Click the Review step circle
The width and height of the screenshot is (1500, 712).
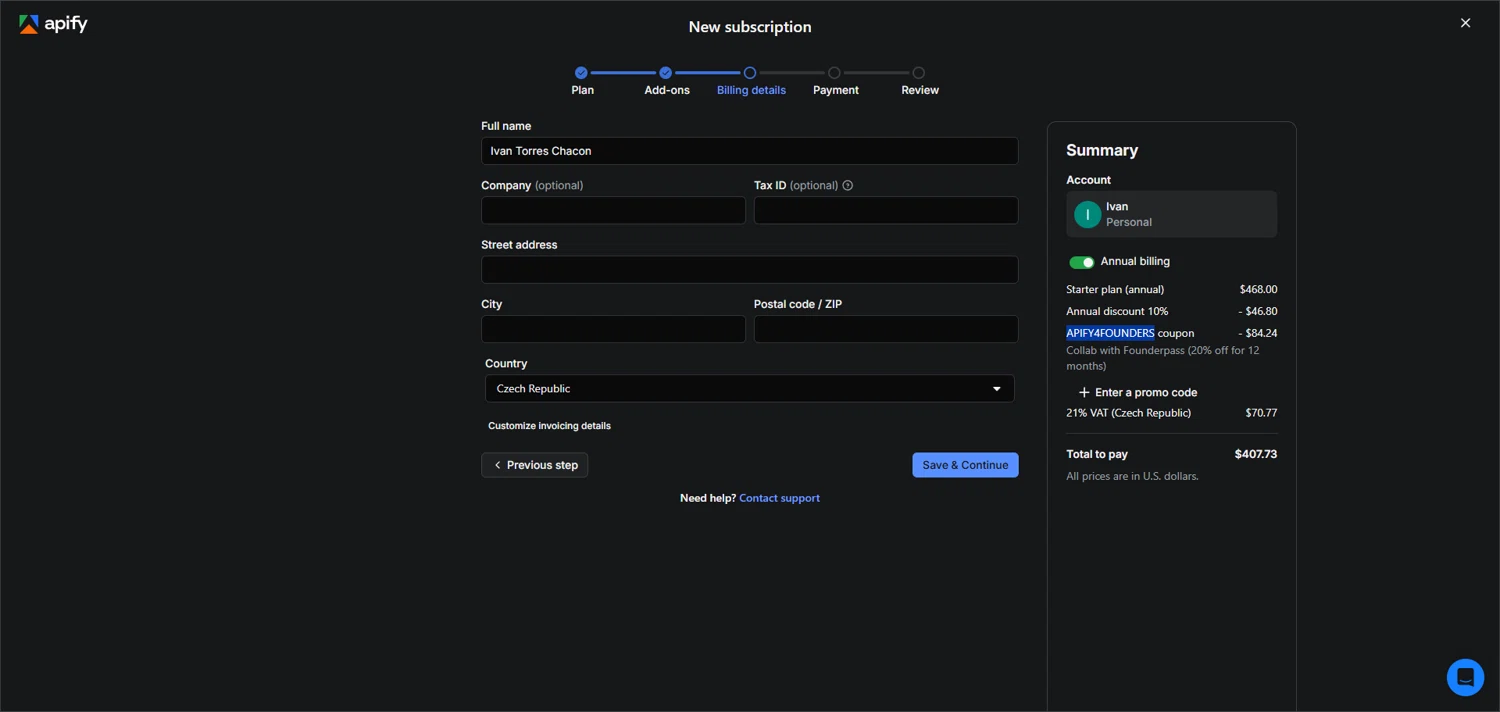pyautogui.click(x=918, y=73)
